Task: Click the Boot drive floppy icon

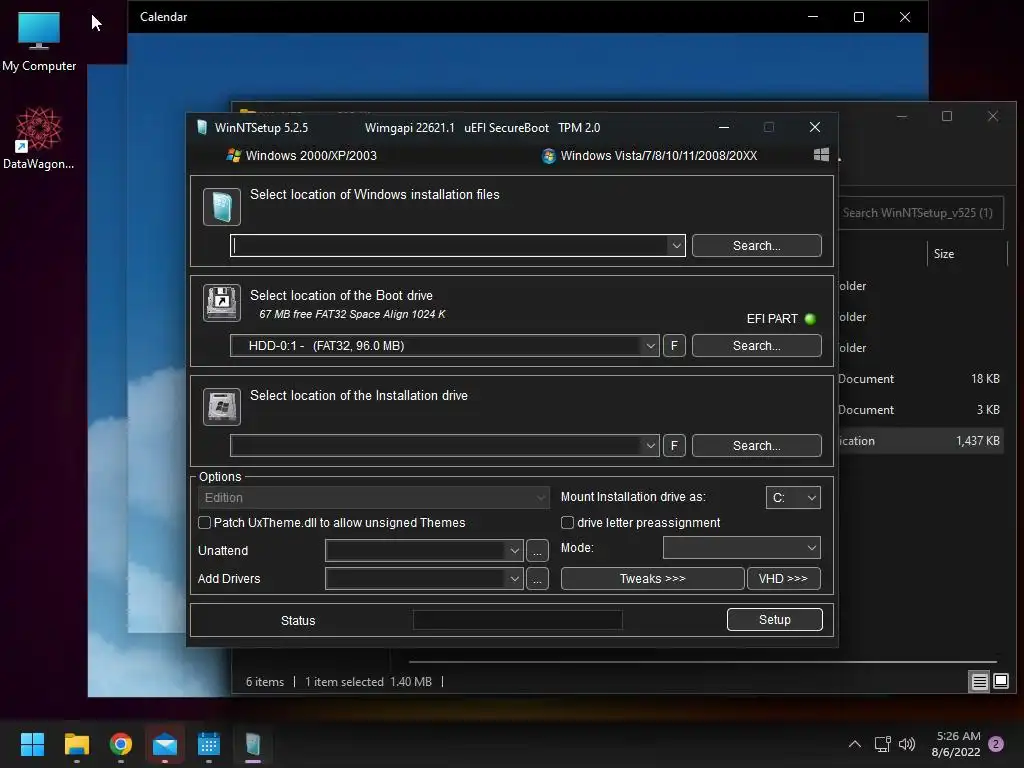Action: click(222, 303)
